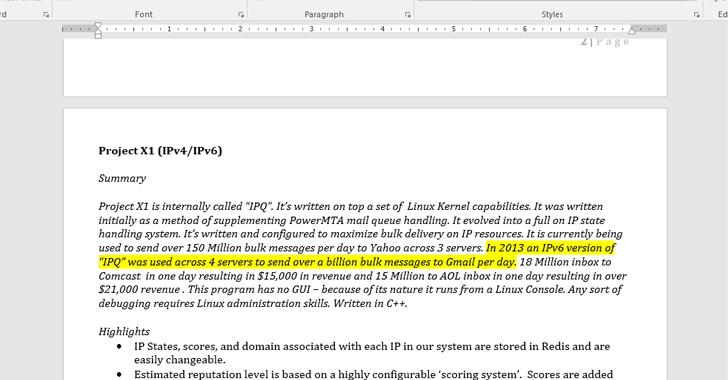Screen dimensions: 728x380
Task: Select the First Line Indent ruler marker
Action: coord(98,25)
